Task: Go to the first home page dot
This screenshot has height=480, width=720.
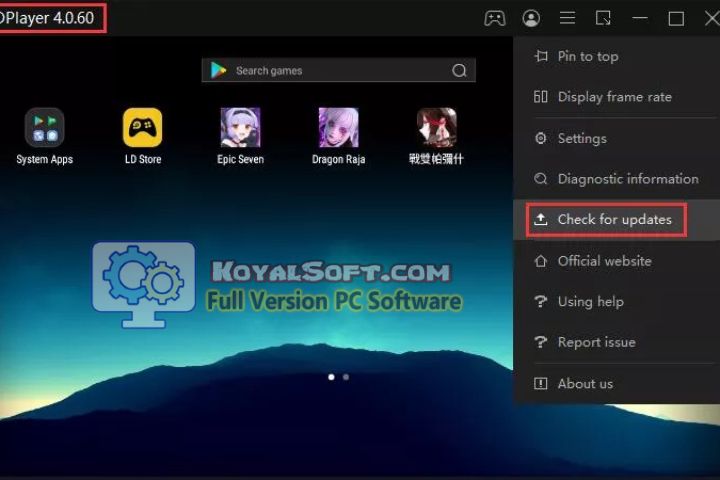Action: (x=331, y=377)
